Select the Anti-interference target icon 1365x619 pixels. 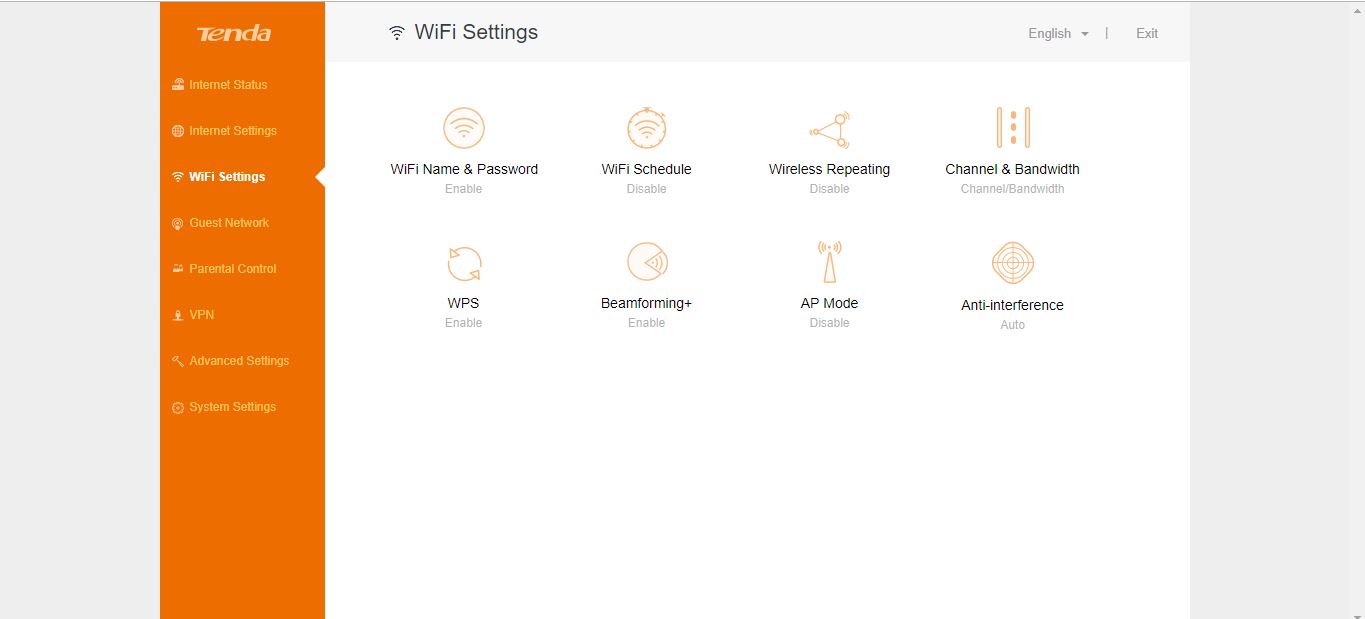[x=1013, y=263]
